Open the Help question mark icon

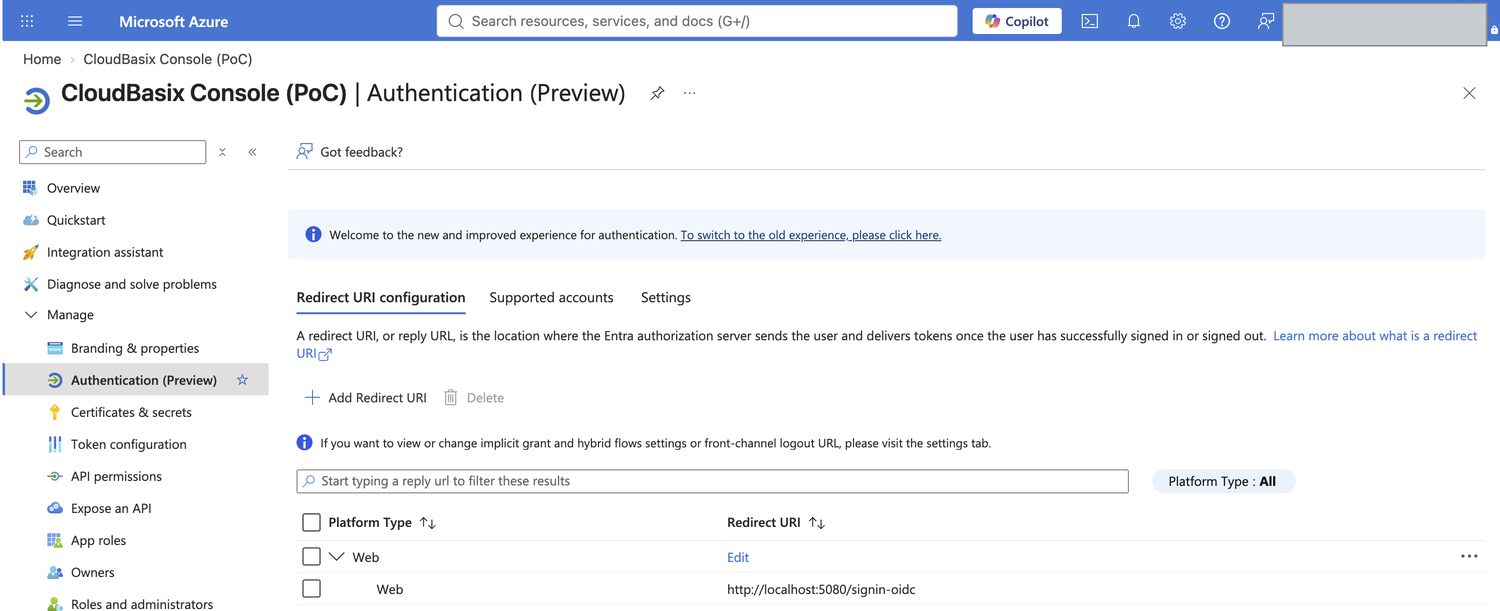1222,21
